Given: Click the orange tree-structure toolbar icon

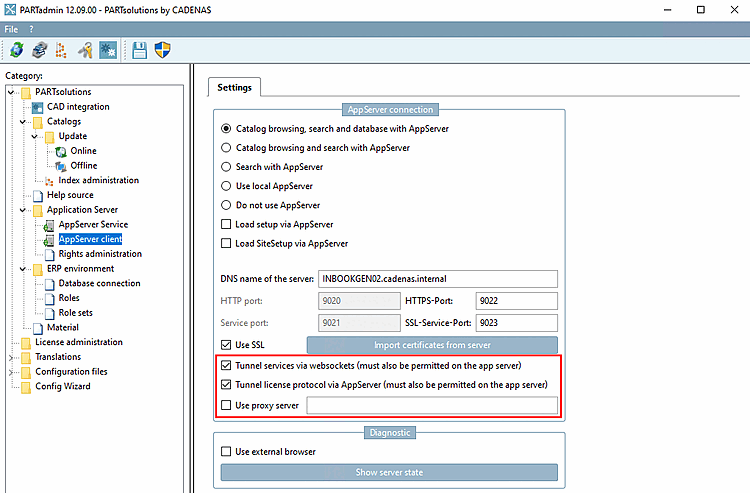Looking at the screenshot, I should pos(60,50).
